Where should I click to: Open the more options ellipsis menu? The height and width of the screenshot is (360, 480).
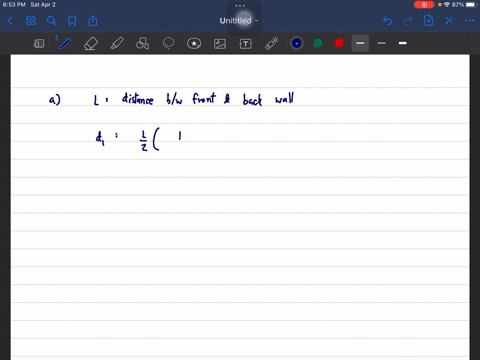tap(469, 21)
